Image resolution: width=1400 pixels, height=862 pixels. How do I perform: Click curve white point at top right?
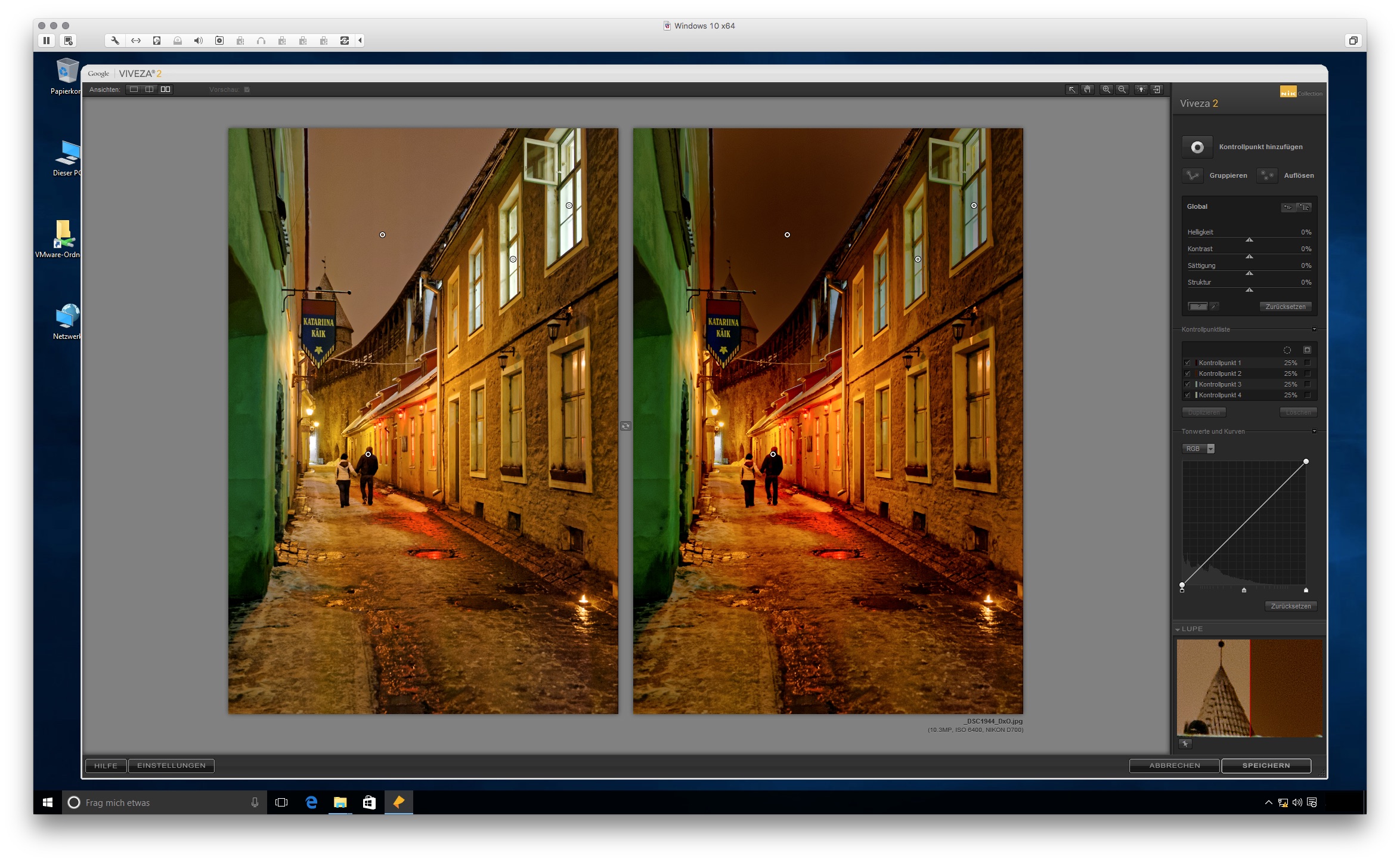(x=1306, y=462)
